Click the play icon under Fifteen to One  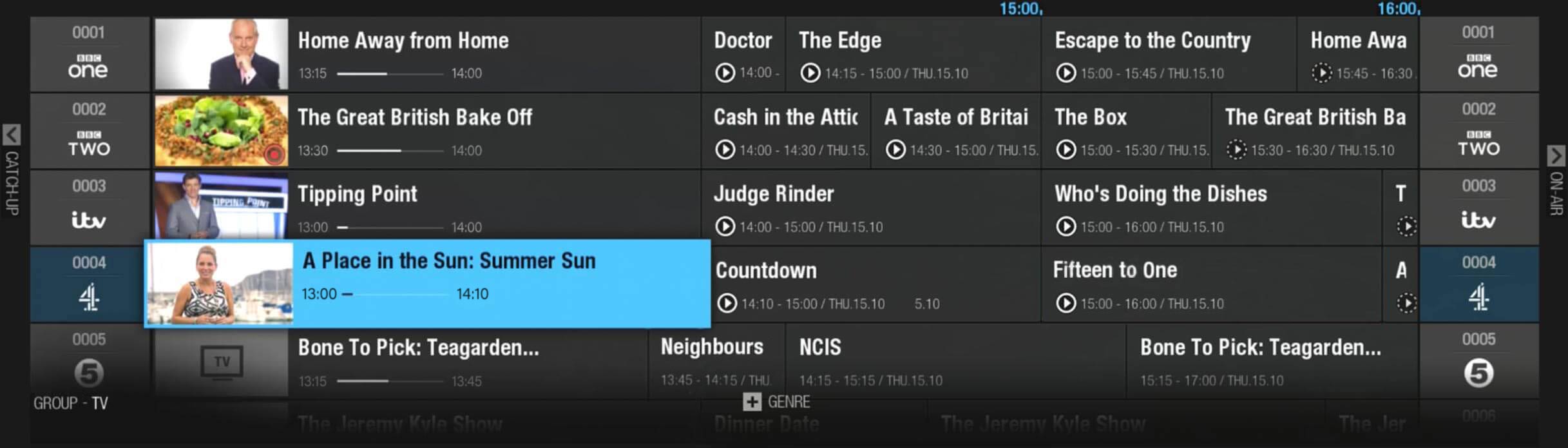point(1066,303)
